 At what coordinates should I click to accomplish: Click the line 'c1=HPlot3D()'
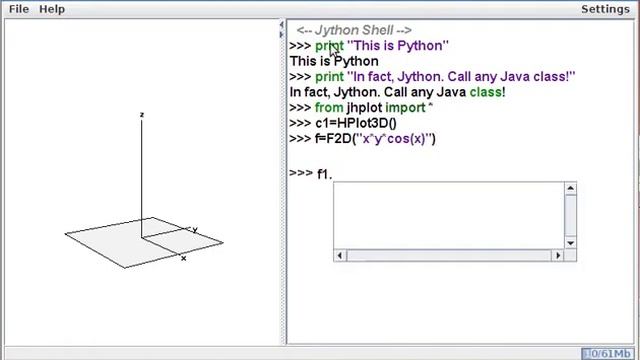[x=342, y=123]
